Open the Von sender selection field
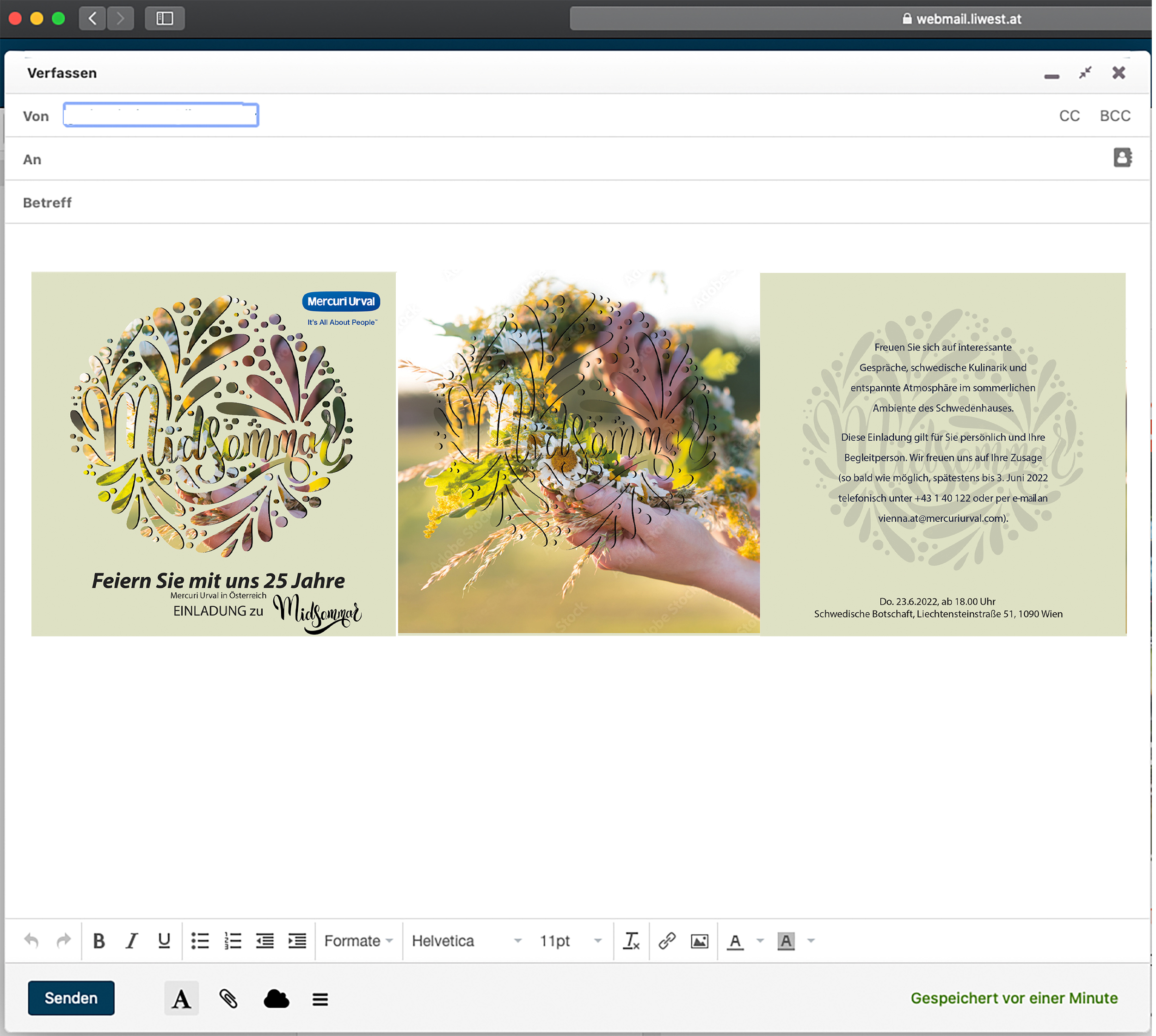1156x1036 pixels. [161, 115]
